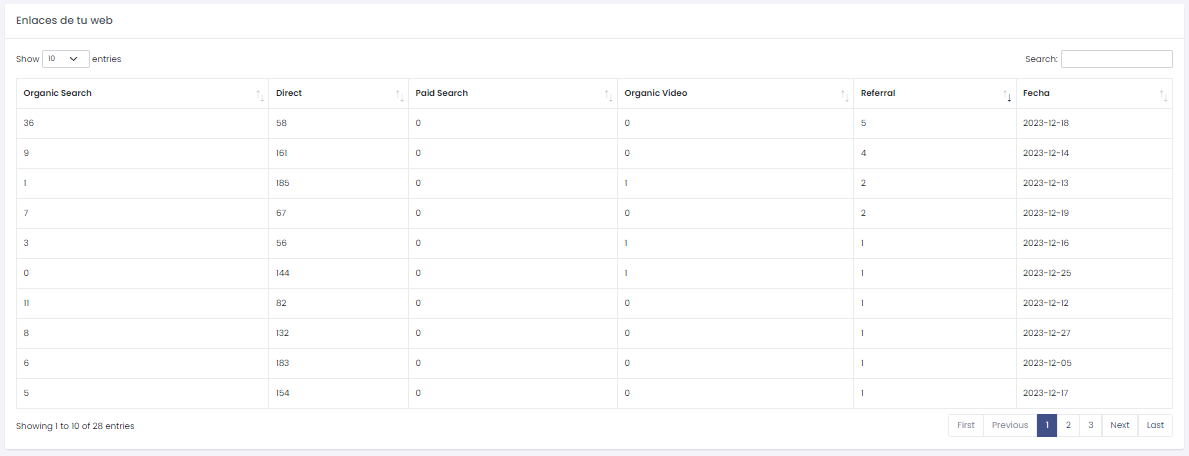Click Referral value 4 for 2023-12-14
This screenshot has width=1189, height=456.
point(863,153)
